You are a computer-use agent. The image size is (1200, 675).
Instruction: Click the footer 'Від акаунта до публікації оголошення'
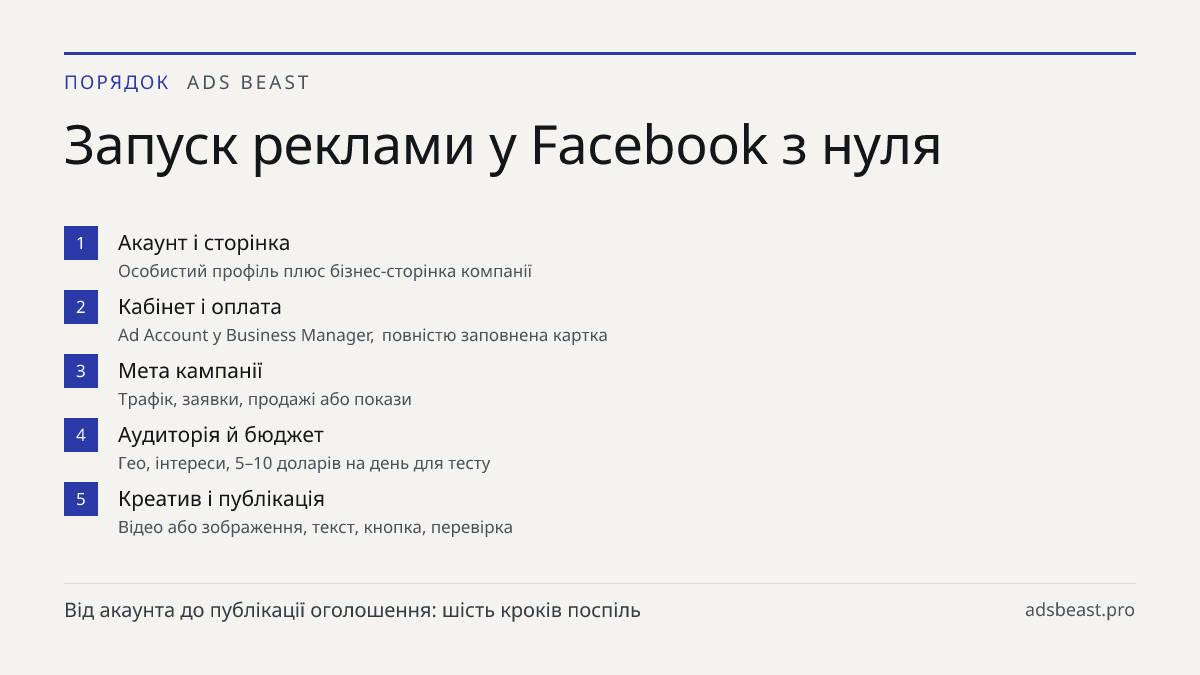249,610
